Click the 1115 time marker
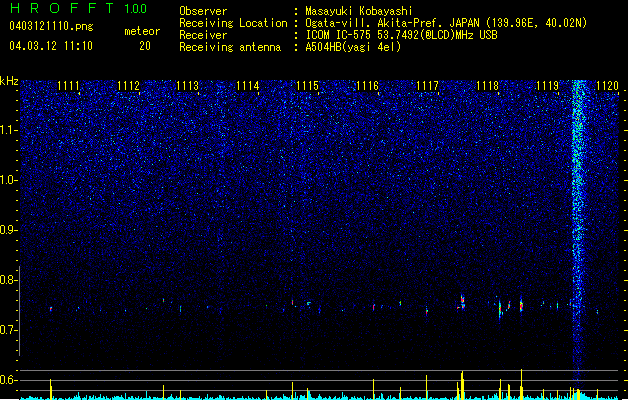The image size is (629, 400). pyautogui.click(x=308, y=86)
